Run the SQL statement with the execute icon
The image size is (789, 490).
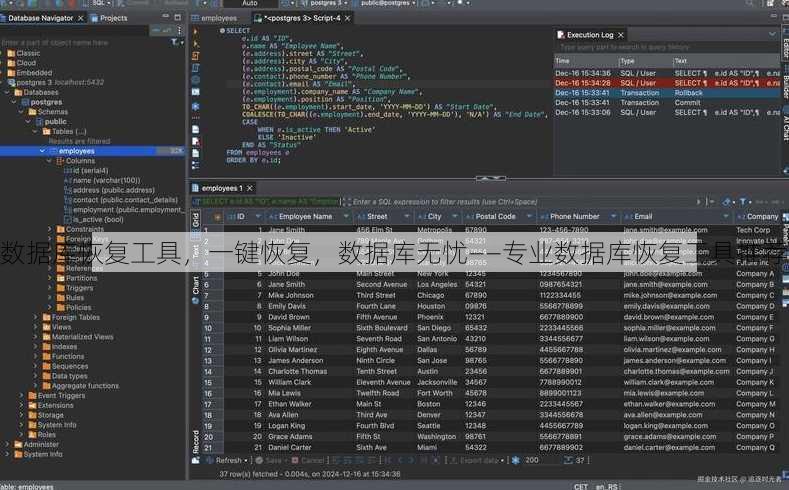[196, 31]
